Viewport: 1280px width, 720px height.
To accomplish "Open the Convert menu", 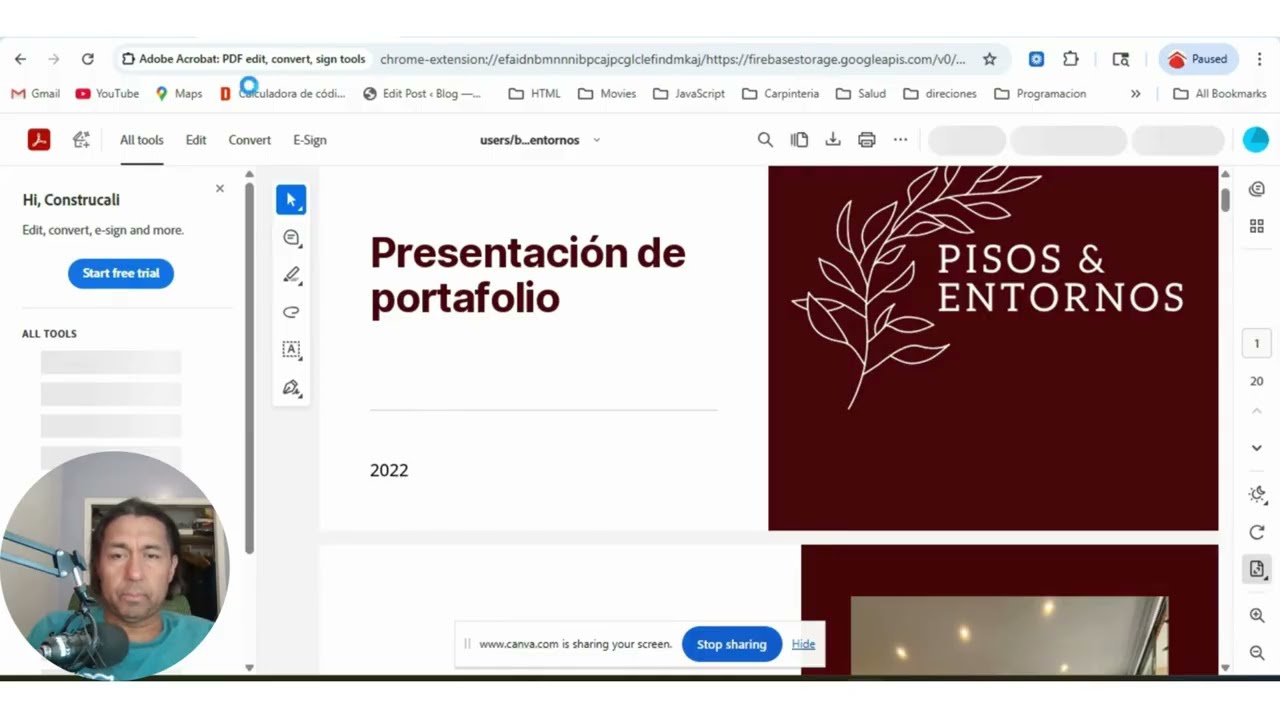I will coord(249,140).
